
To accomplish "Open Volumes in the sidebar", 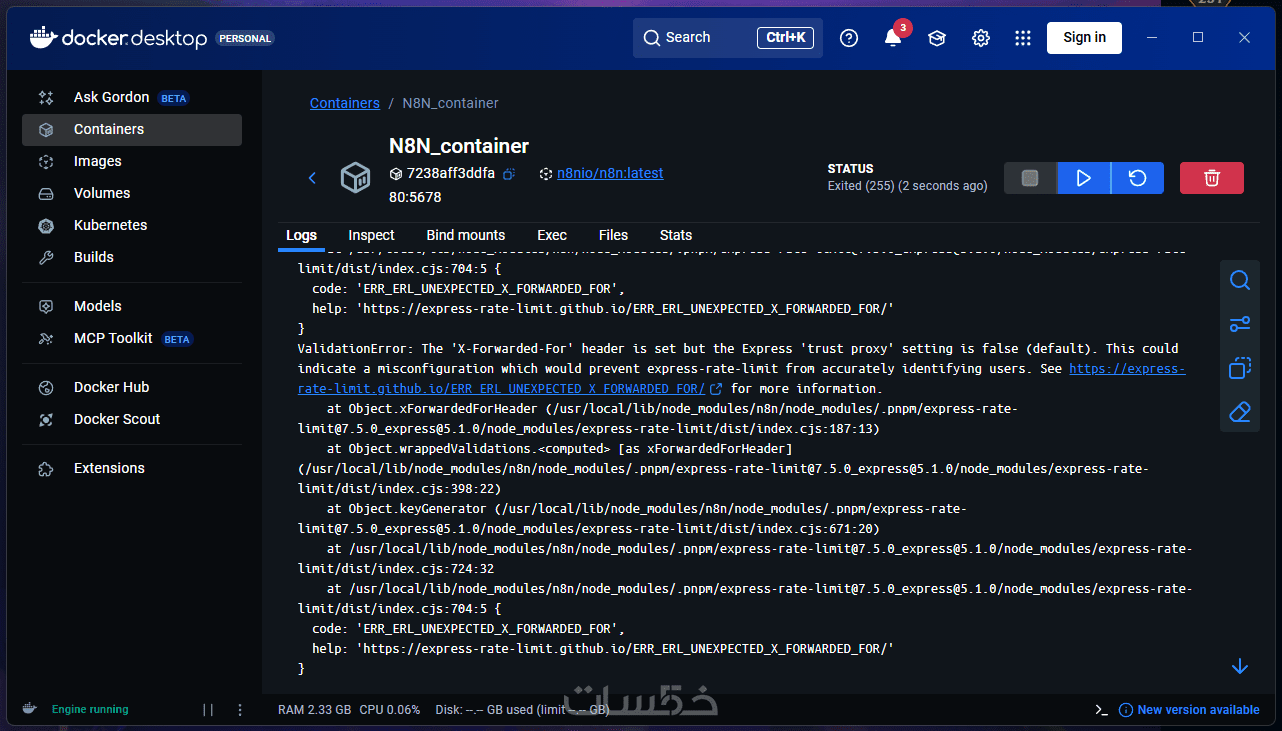I will 131,193.
